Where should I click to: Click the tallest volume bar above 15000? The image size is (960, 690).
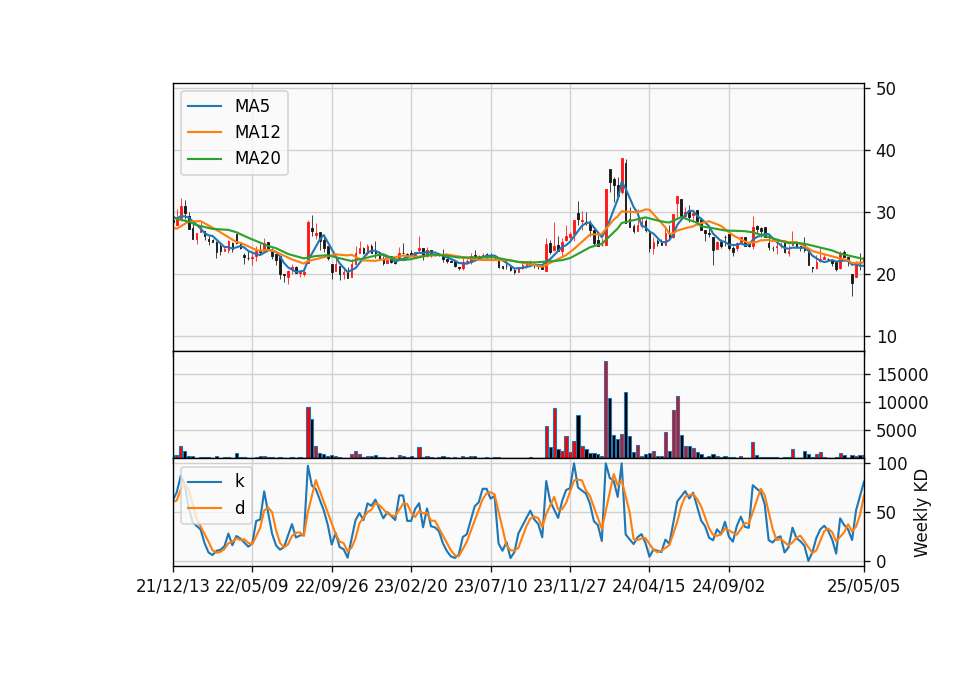coord(606,410)
